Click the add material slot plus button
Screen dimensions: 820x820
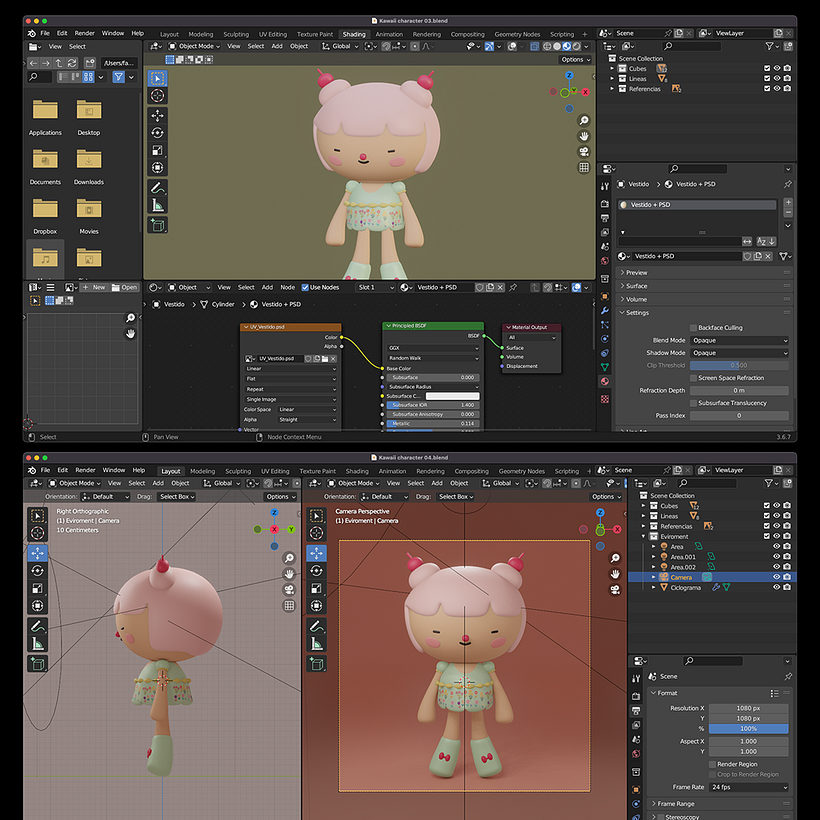click(788, 203)
